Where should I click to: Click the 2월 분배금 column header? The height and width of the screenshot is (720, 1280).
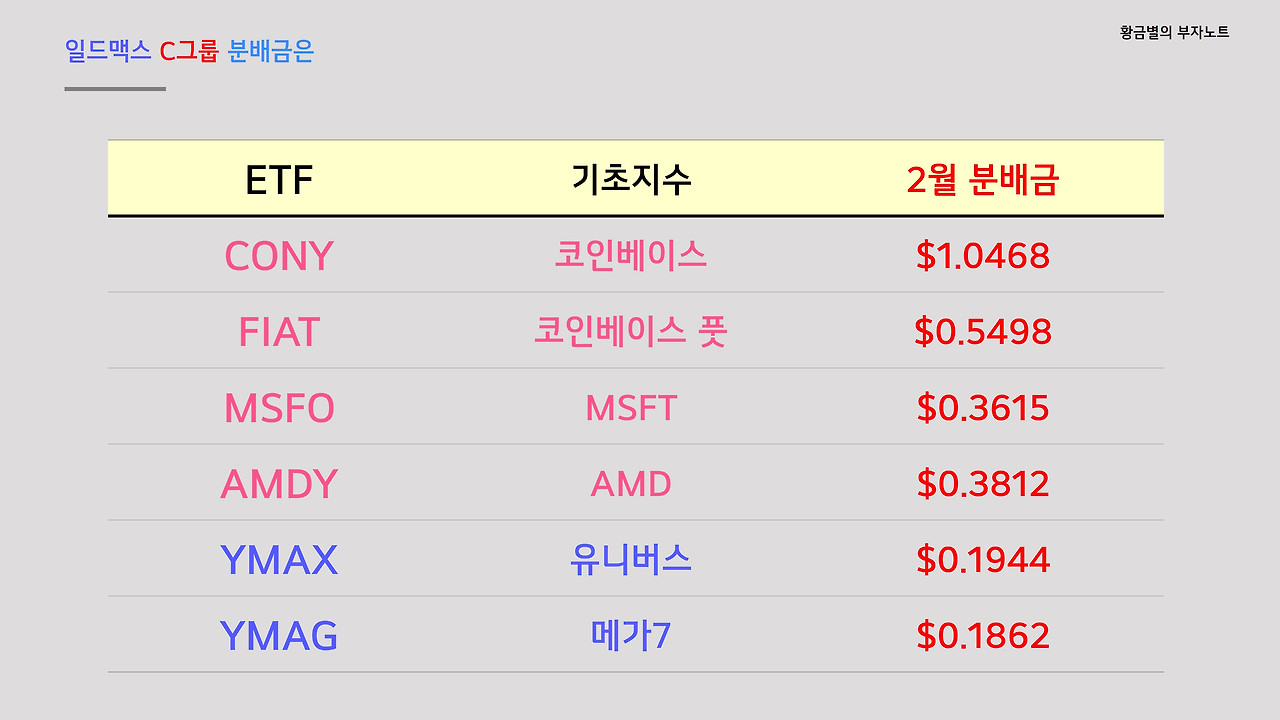[x=982, y=180]
